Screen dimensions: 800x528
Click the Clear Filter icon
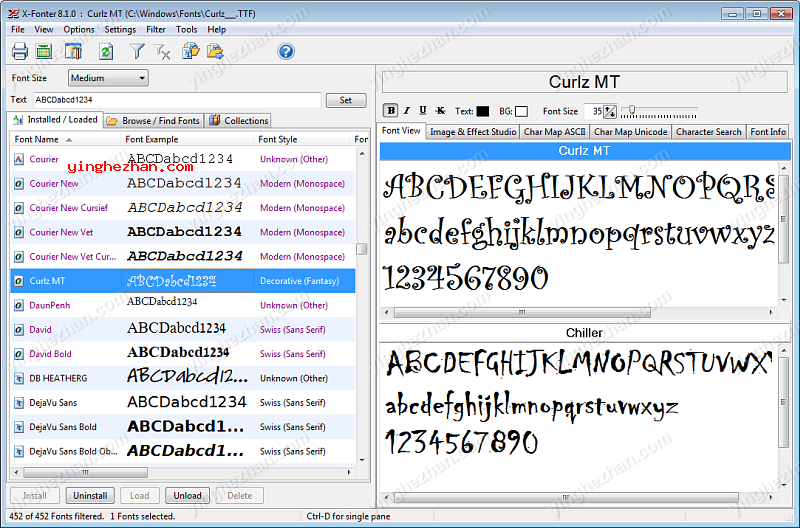[163, 52]
